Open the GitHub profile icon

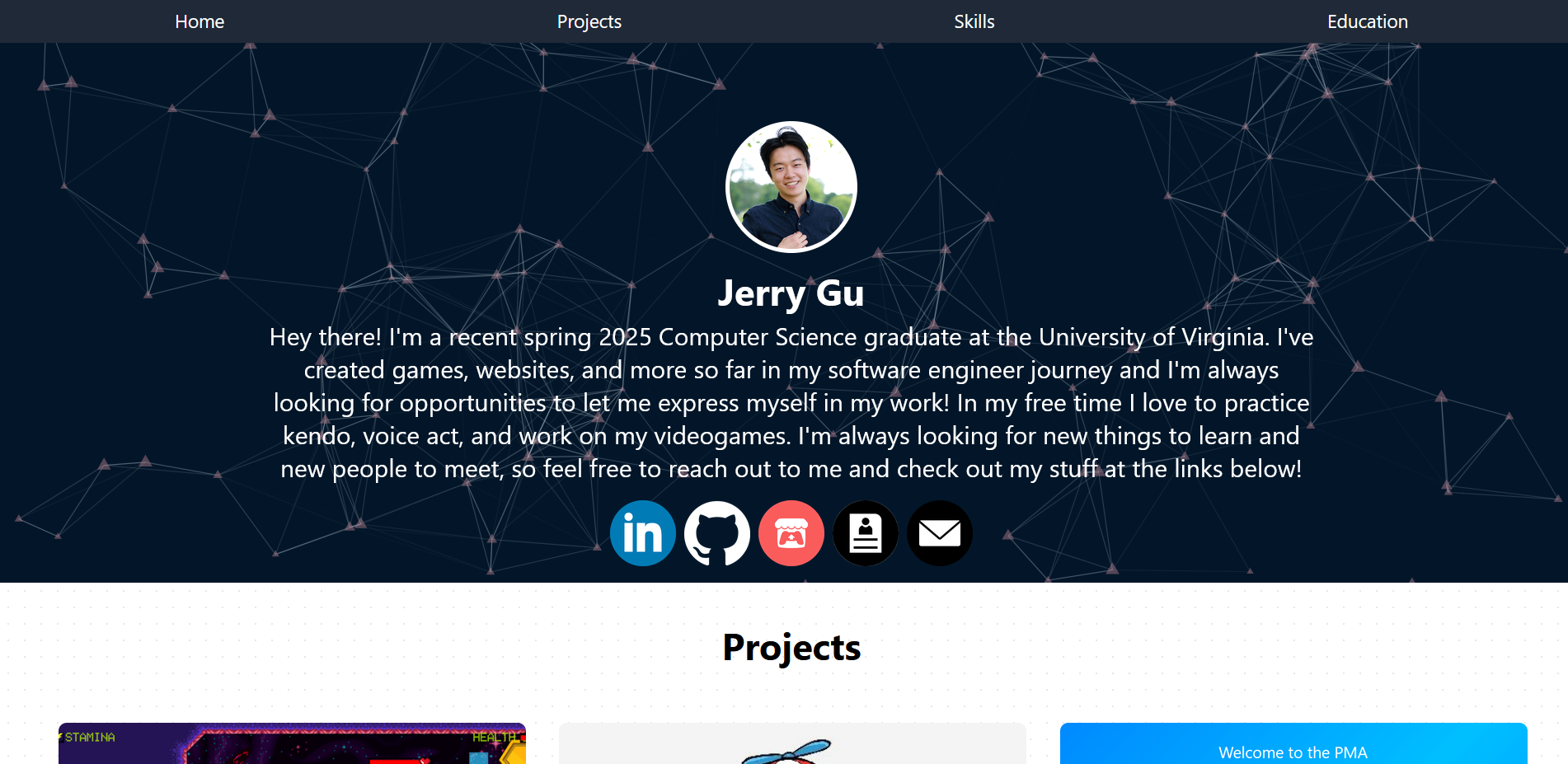coord(717,533)
